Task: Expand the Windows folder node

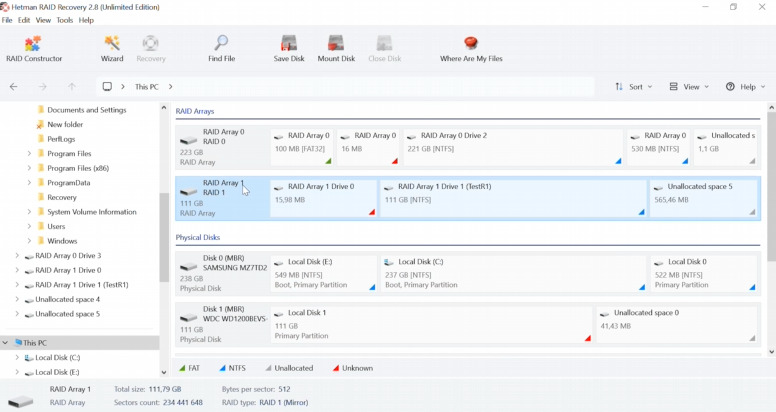Action: click(x=29, y=241)
